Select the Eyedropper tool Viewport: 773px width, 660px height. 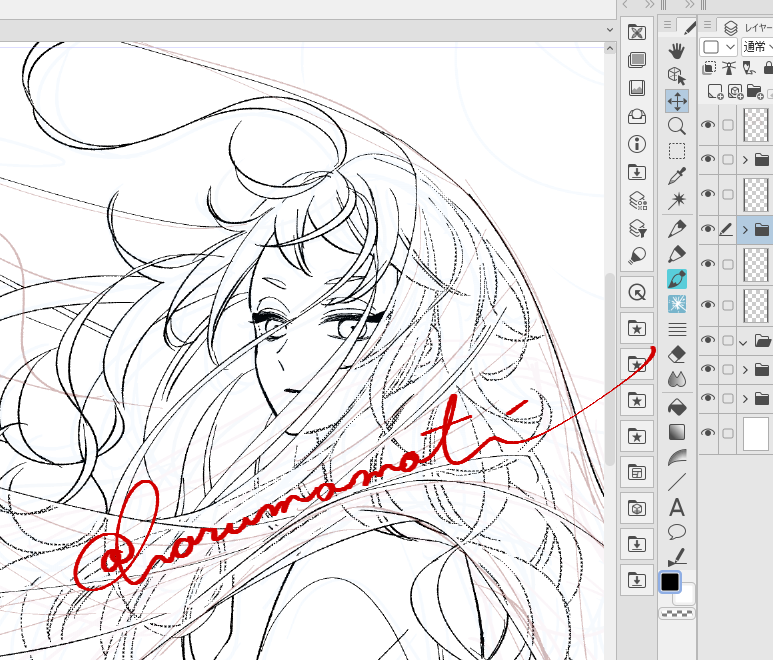677,176
